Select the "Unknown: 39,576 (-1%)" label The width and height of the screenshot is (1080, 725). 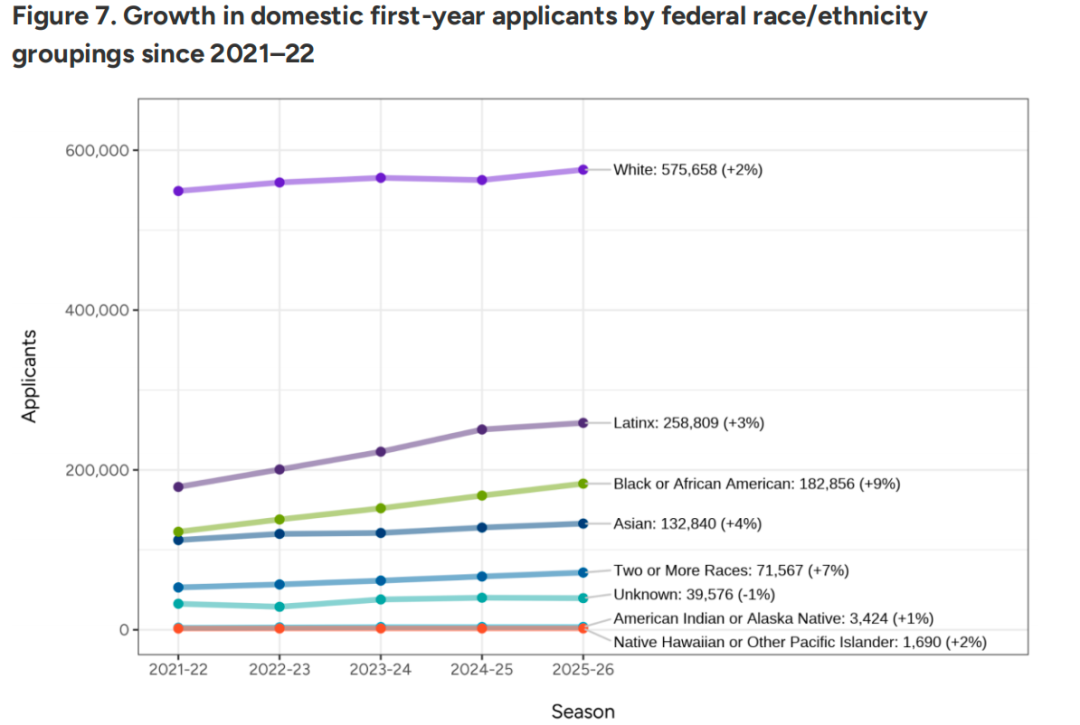pyautogui.click(x=694, y=595)
